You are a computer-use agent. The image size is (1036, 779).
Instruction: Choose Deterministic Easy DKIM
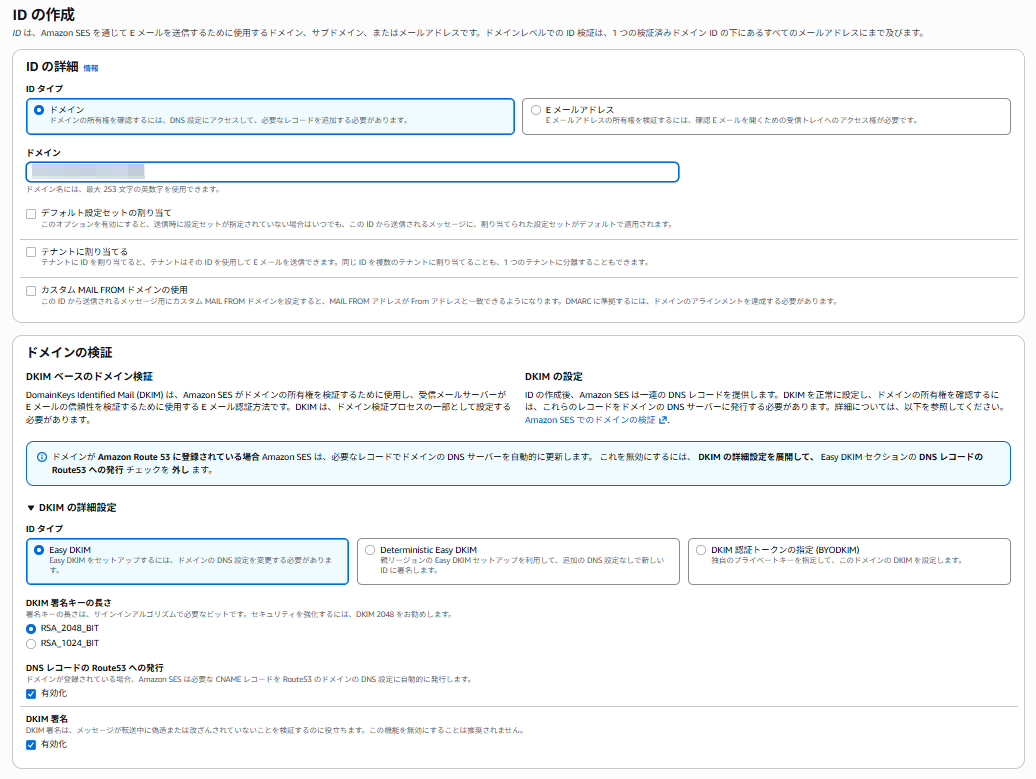click(x=371, y=550)
